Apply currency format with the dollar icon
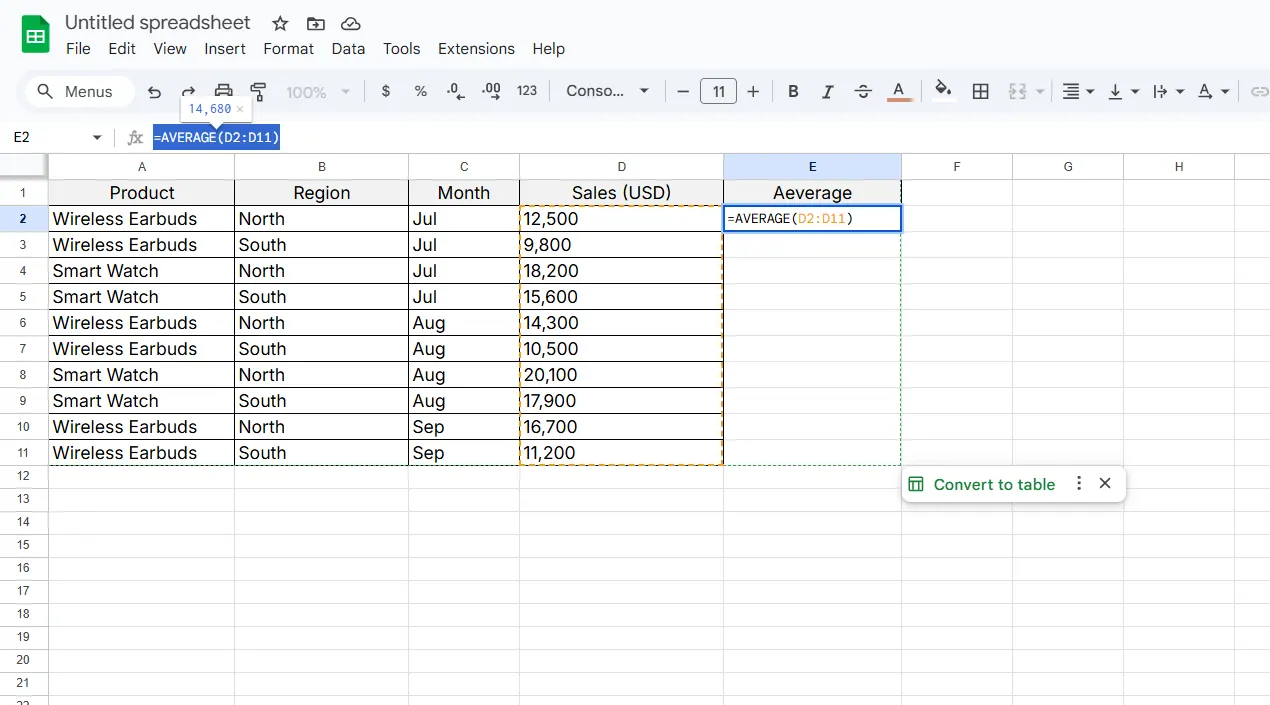 386,92
